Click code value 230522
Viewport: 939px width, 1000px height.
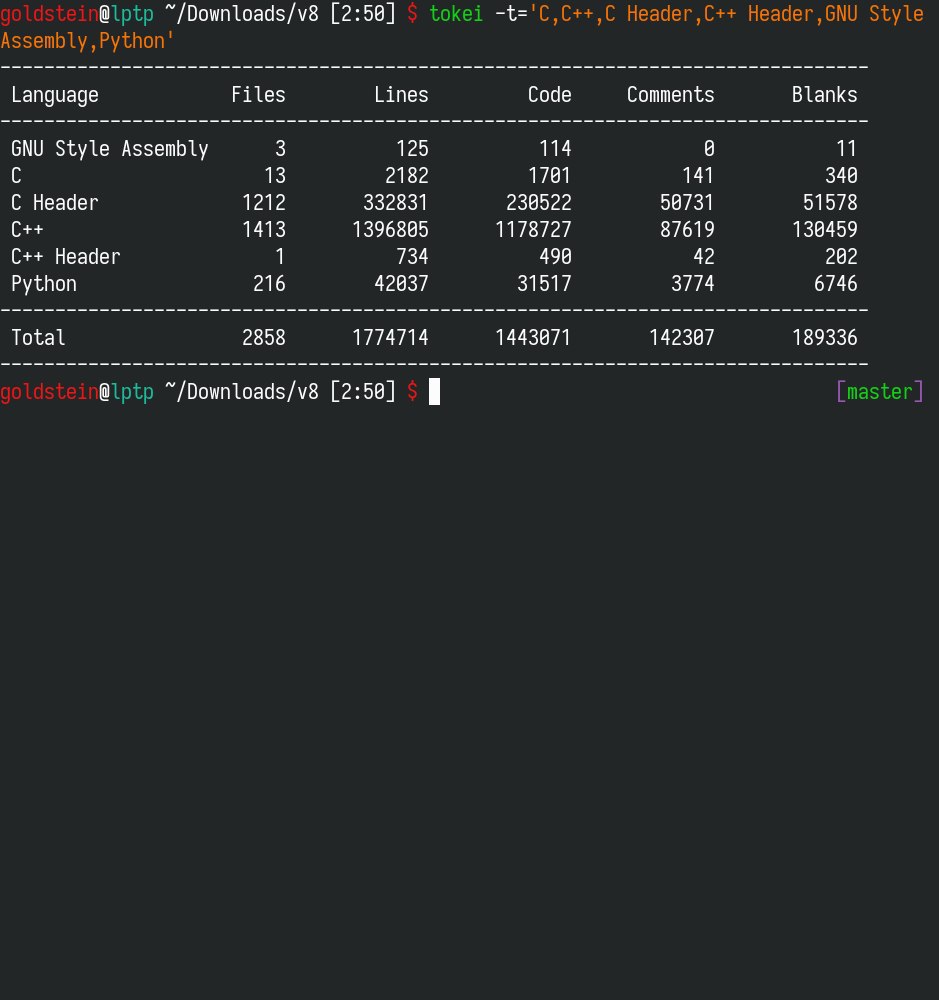click(x=539, y=203)
